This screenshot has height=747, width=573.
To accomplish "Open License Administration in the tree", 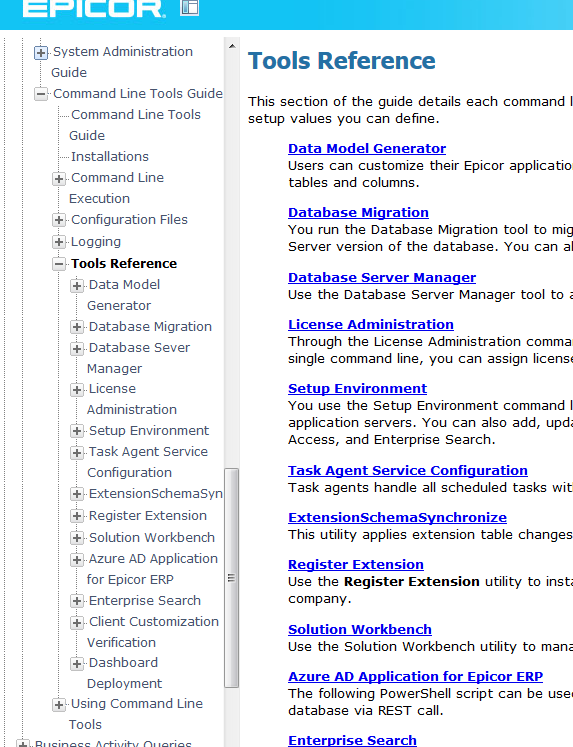I will coord(132,399).
